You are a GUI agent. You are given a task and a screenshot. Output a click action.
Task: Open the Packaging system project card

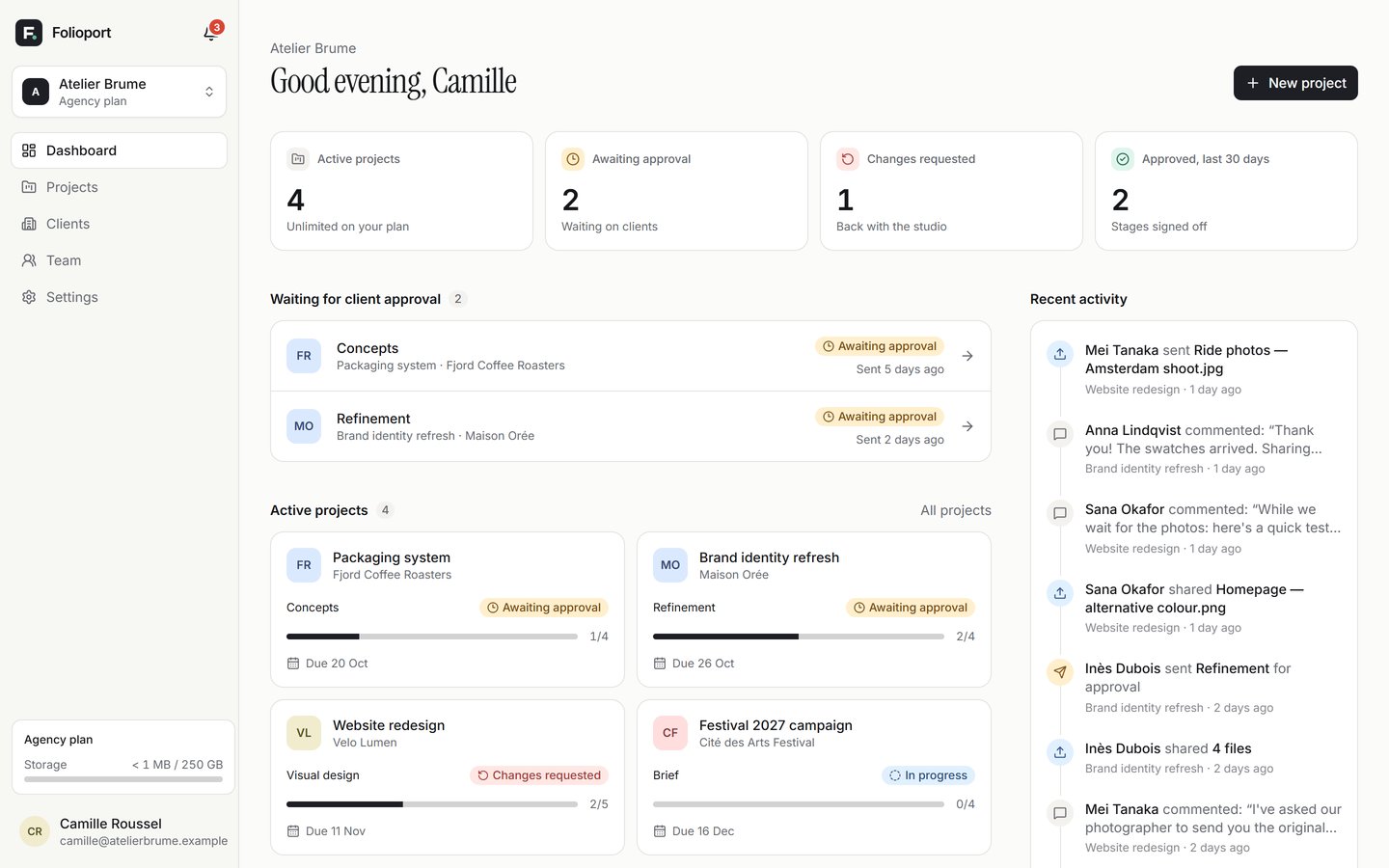click(448, 610)
